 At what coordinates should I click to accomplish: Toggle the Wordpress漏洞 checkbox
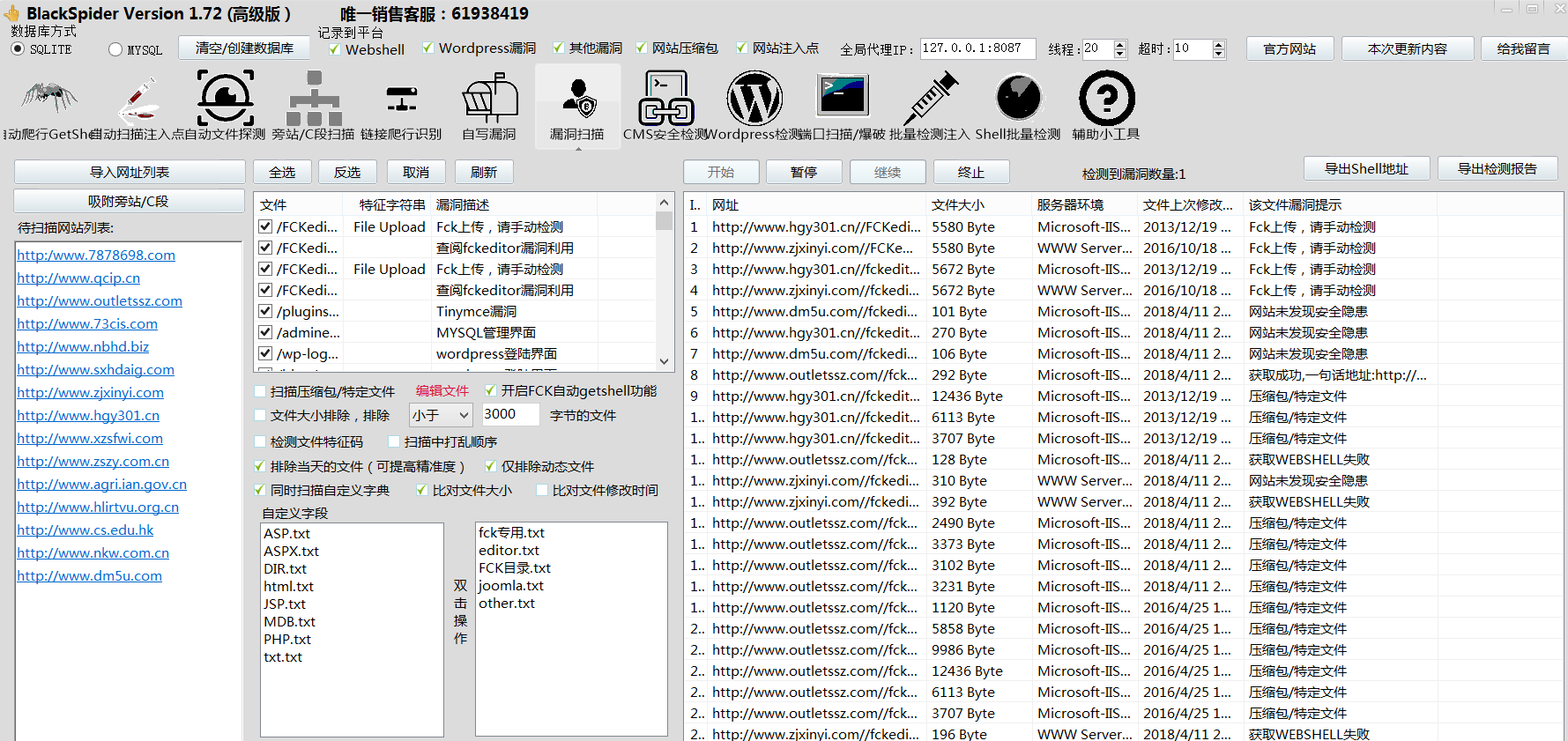click(427, 48)
